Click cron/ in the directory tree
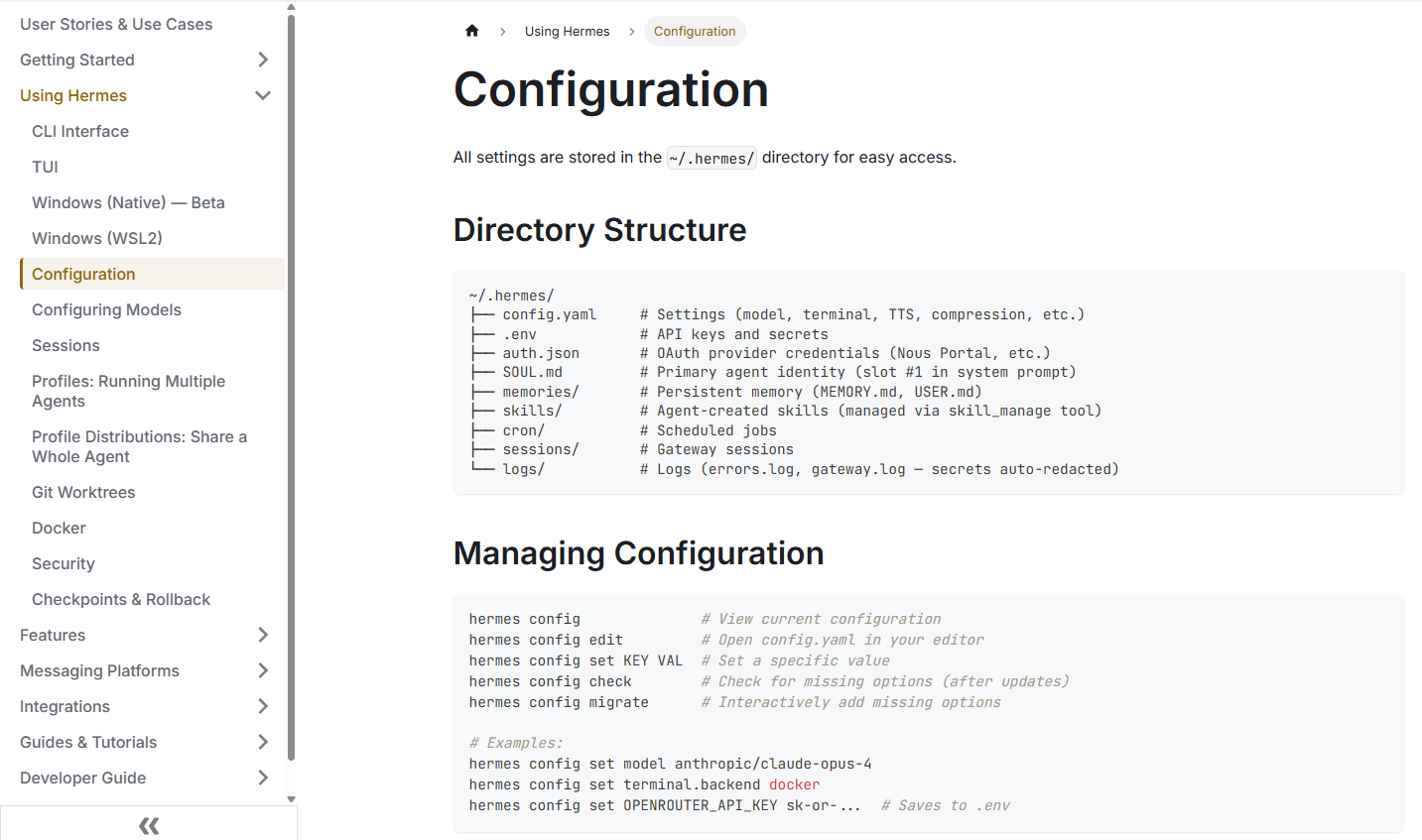 pos(524,430)
